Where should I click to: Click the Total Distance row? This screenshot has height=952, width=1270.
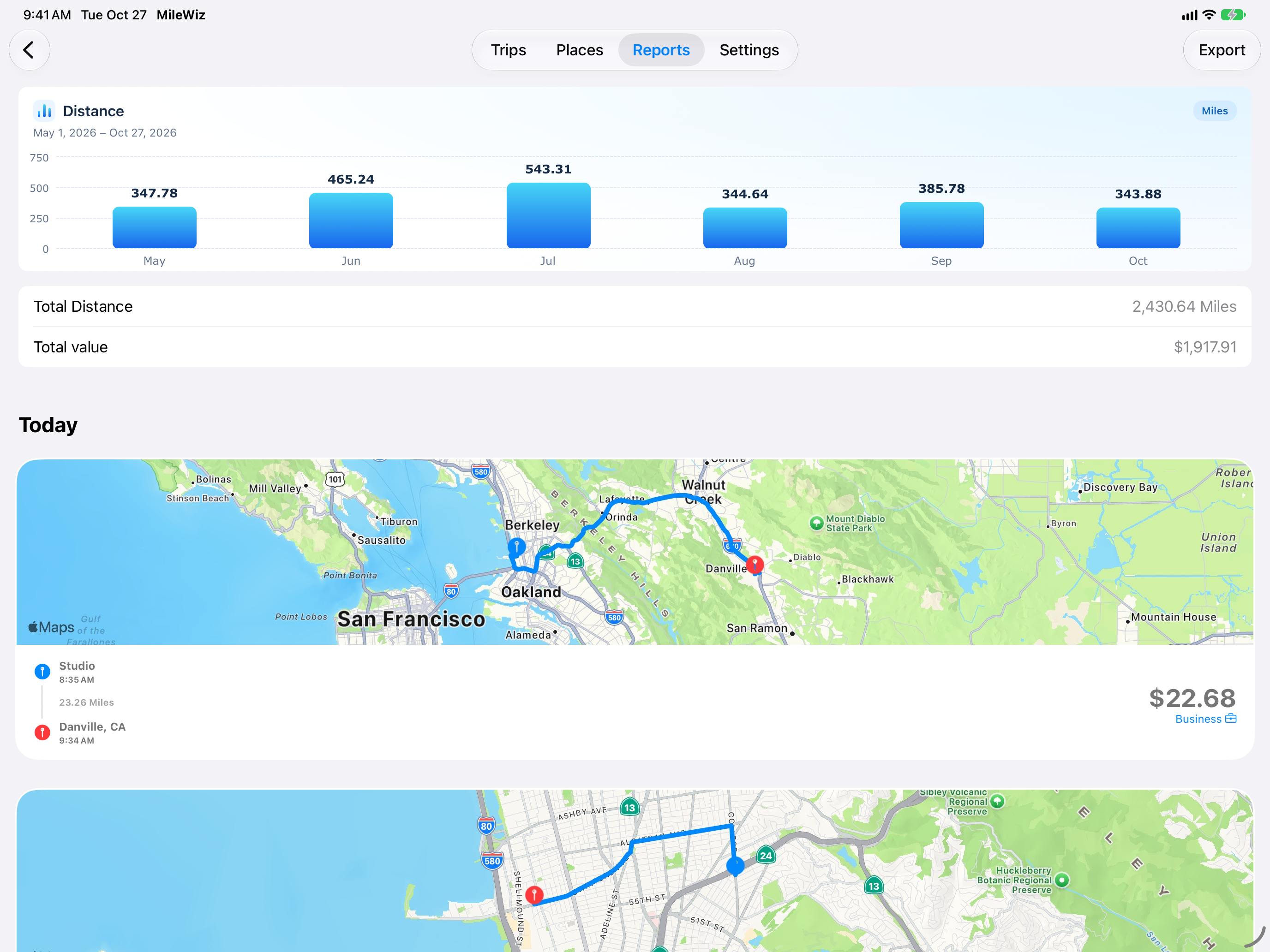635,306
